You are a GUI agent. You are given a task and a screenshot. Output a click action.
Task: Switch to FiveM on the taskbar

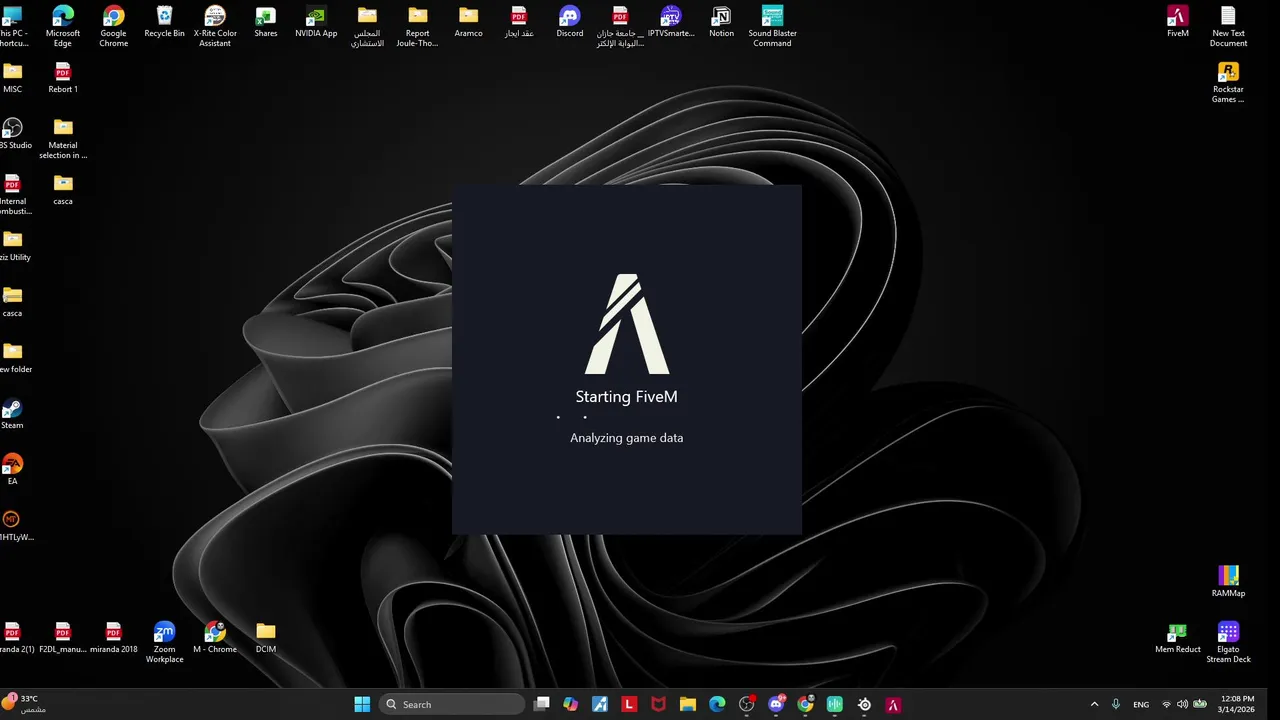pos(893,704)
